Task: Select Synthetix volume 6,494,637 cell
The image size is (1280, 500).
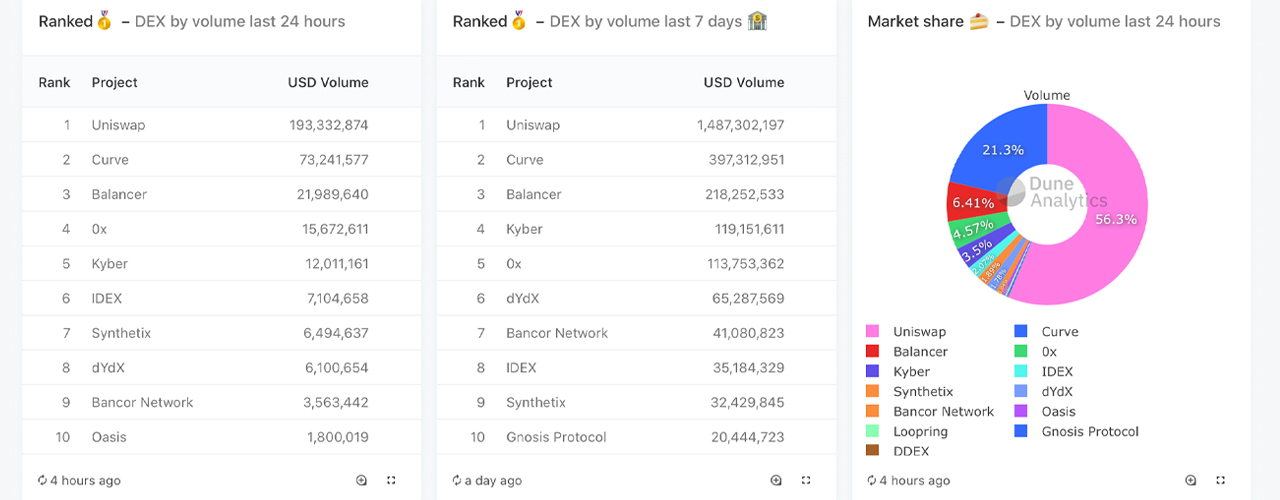Action: [336, 333]
